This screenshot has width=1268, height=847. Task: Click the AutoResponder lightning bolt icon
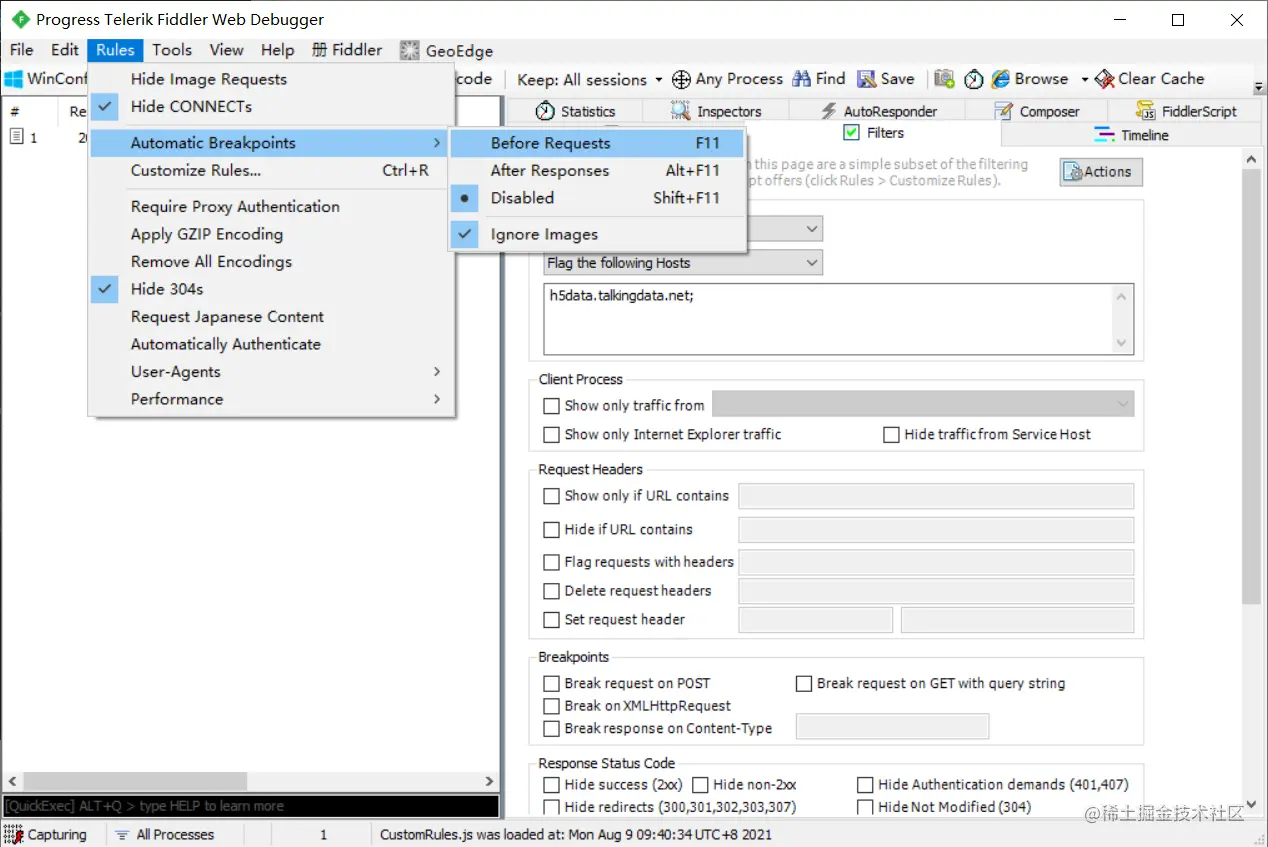(x=828, y=111)
